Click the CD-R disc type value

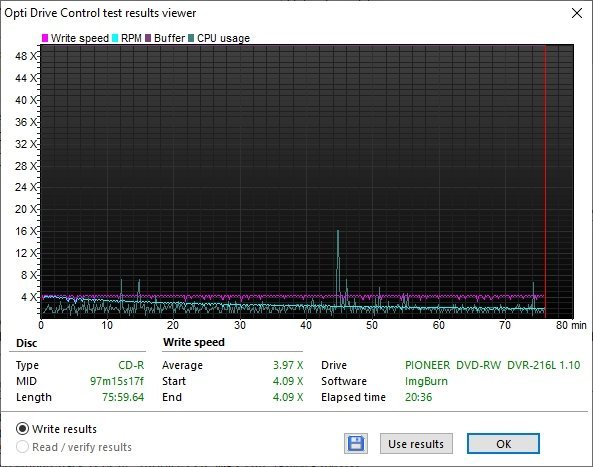point(131,365)
